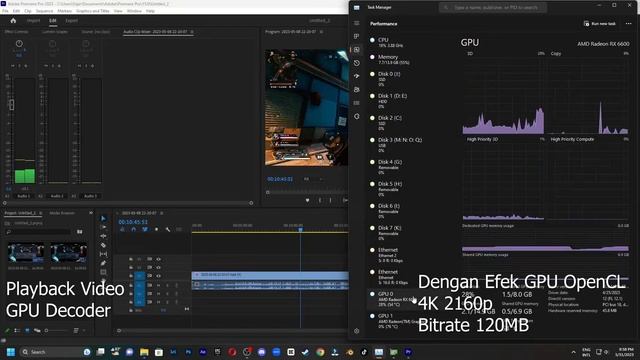This screenshot has height=360, width=640.
Task: Click the timeline playhead marker
Action: [300, 230]
